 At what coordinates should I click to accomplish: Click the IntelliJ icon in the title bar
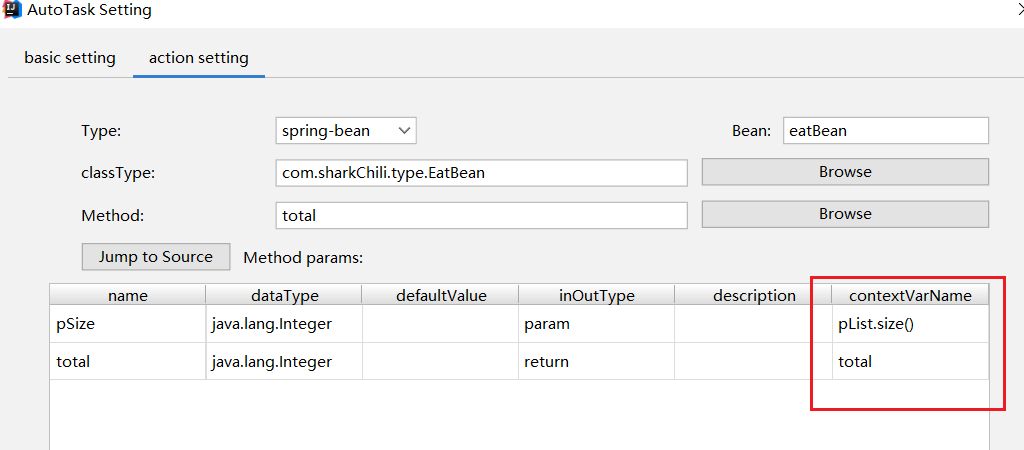(12, 10)
